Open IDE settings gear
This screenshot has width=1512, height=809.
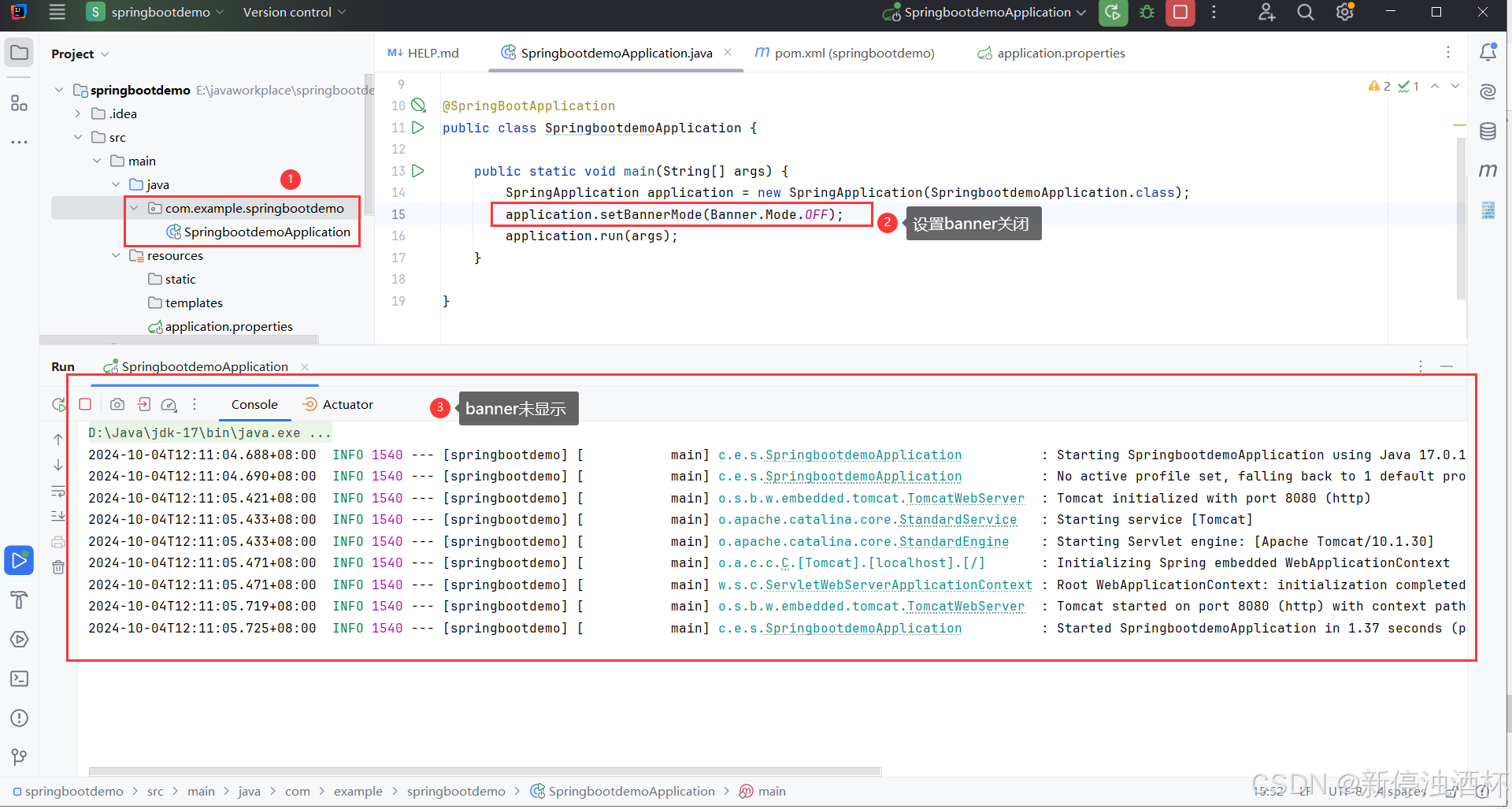pyautogui.click(x=1345, y=13)
